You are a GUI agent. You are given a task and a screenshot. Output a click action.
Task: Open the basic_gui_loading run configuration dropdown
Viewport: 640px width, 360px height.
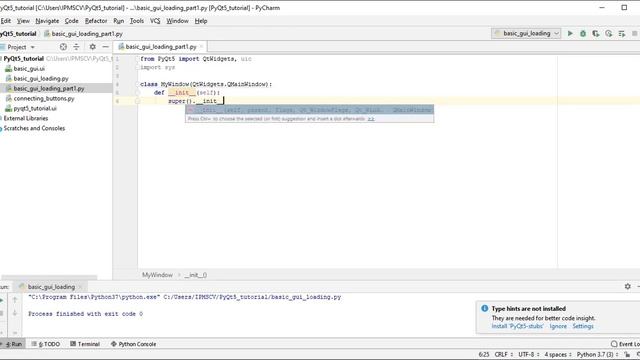(526, 33)
